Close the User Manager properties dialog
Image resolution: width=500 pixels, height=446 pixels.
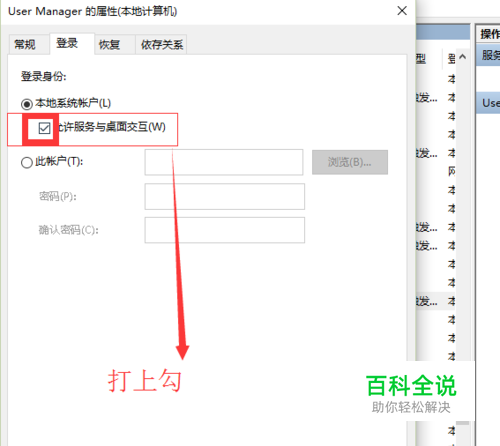point(402,11)
